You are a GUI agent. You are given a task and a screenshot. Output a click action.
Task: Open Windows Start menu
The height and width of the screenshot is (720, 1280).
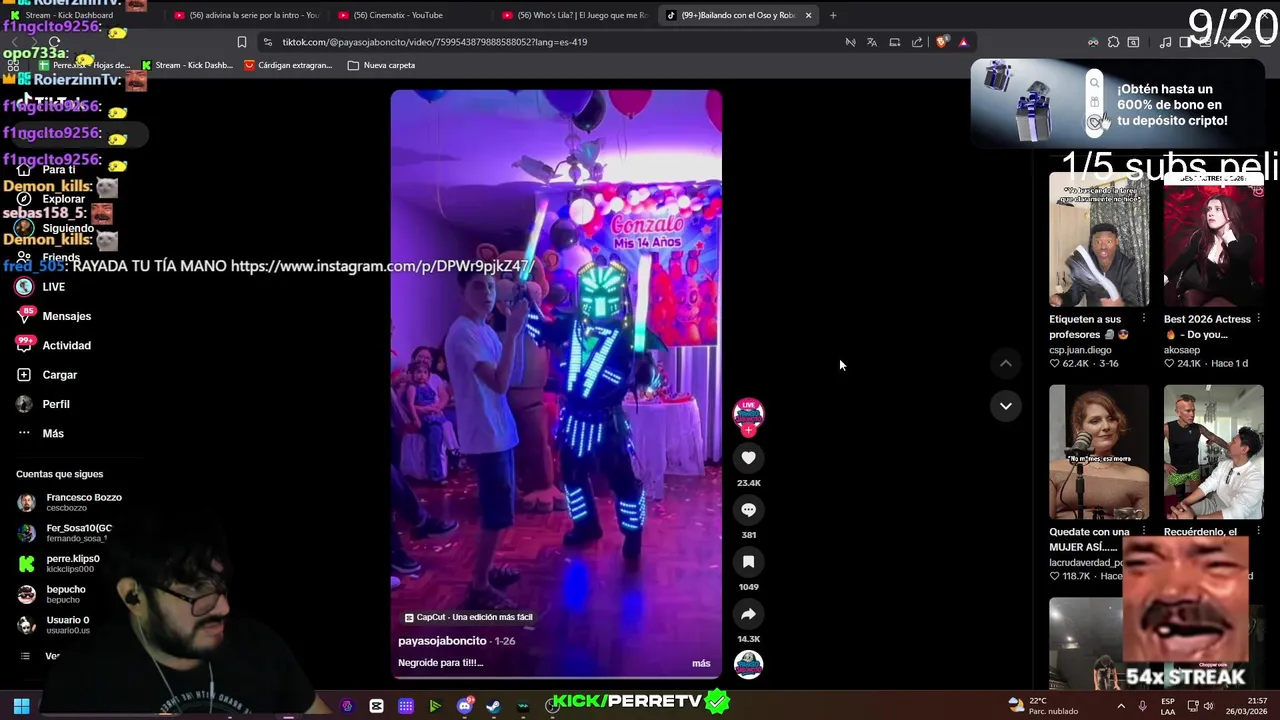(21, 706)
